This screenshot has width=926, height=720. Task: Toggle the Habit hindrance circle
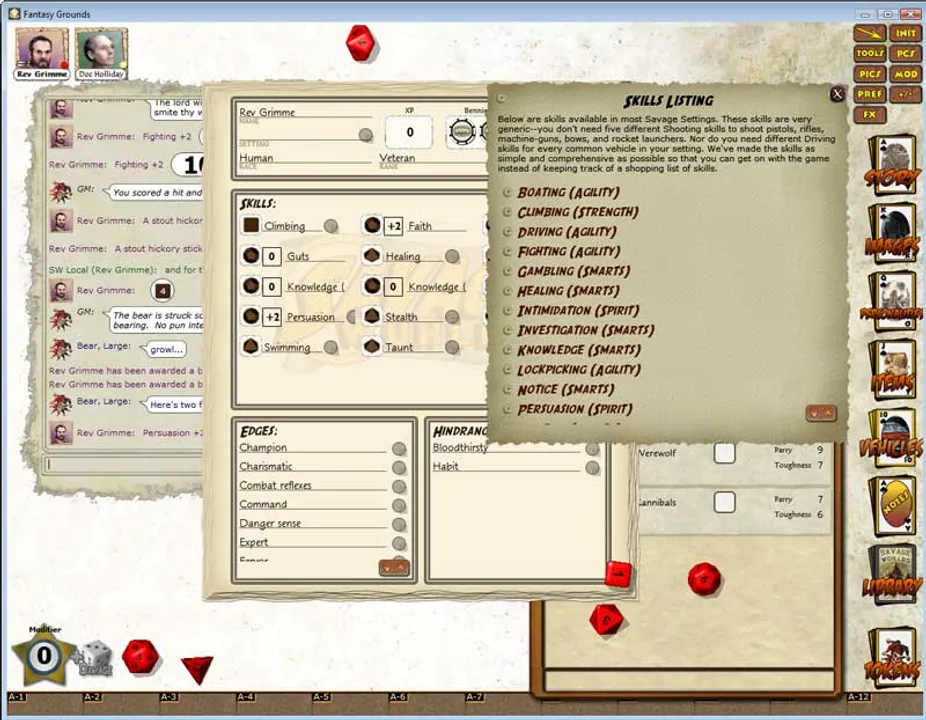592,468
